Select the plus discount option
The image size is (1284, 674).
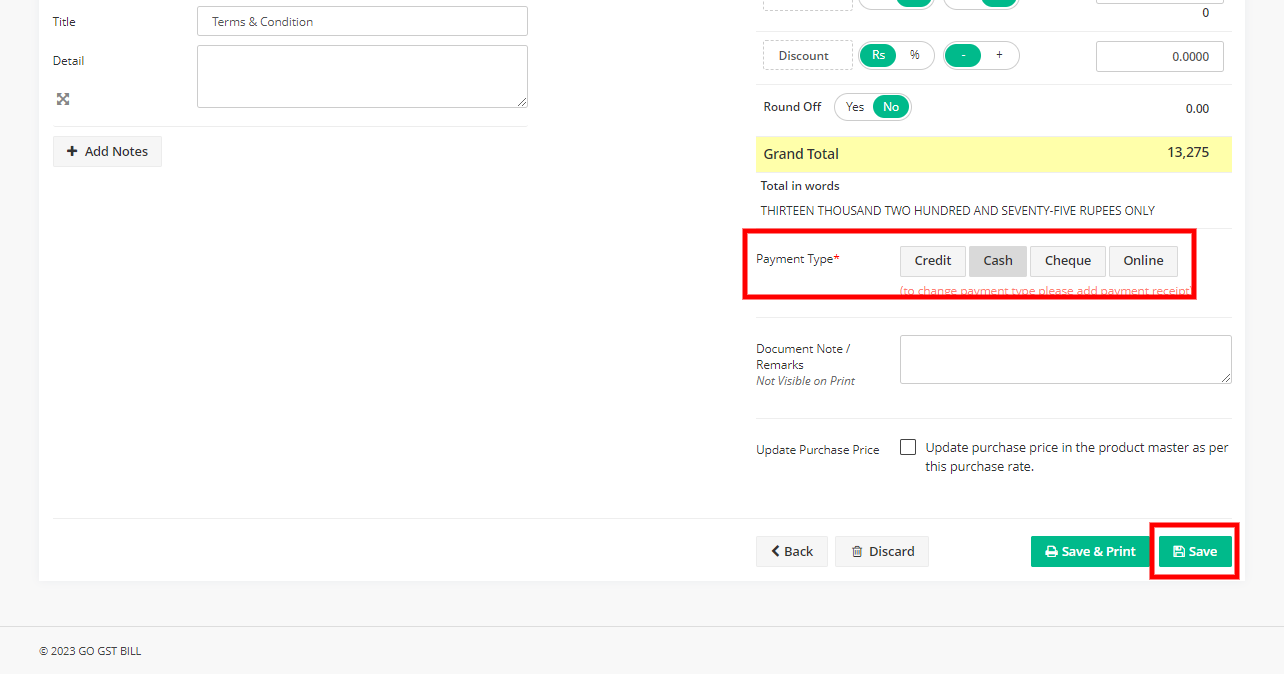999,55
